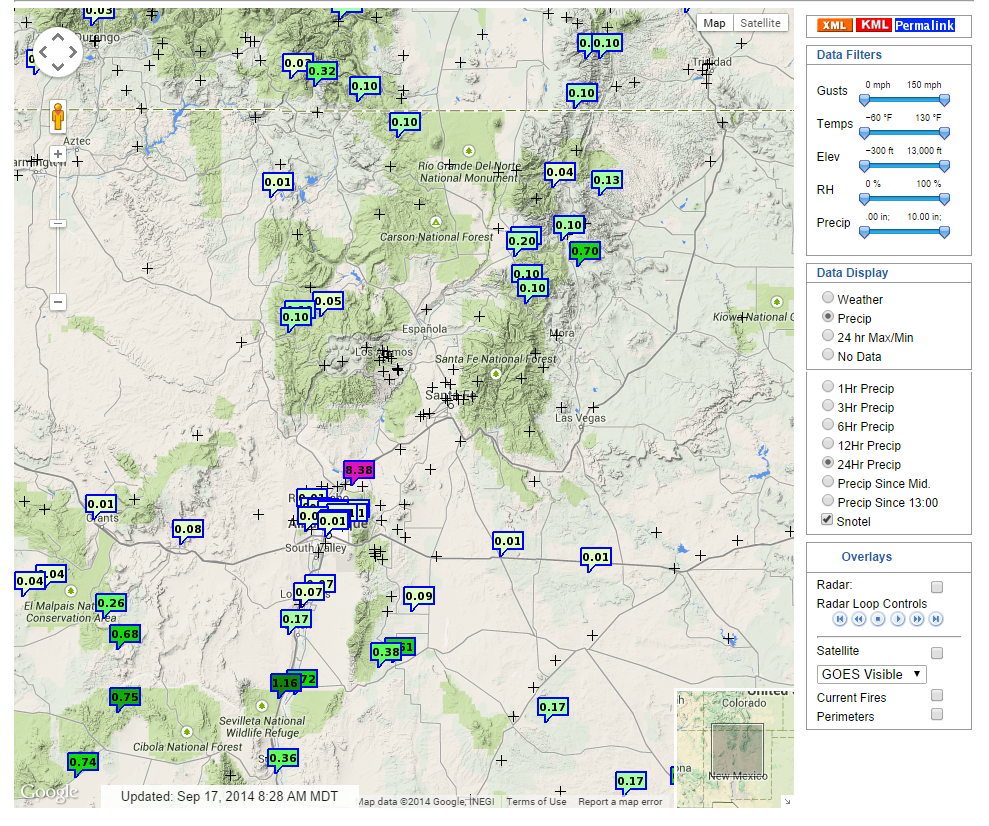The image size is (989, 826).
Task: Click the radar loop stop button
Action: click(877, 619)
